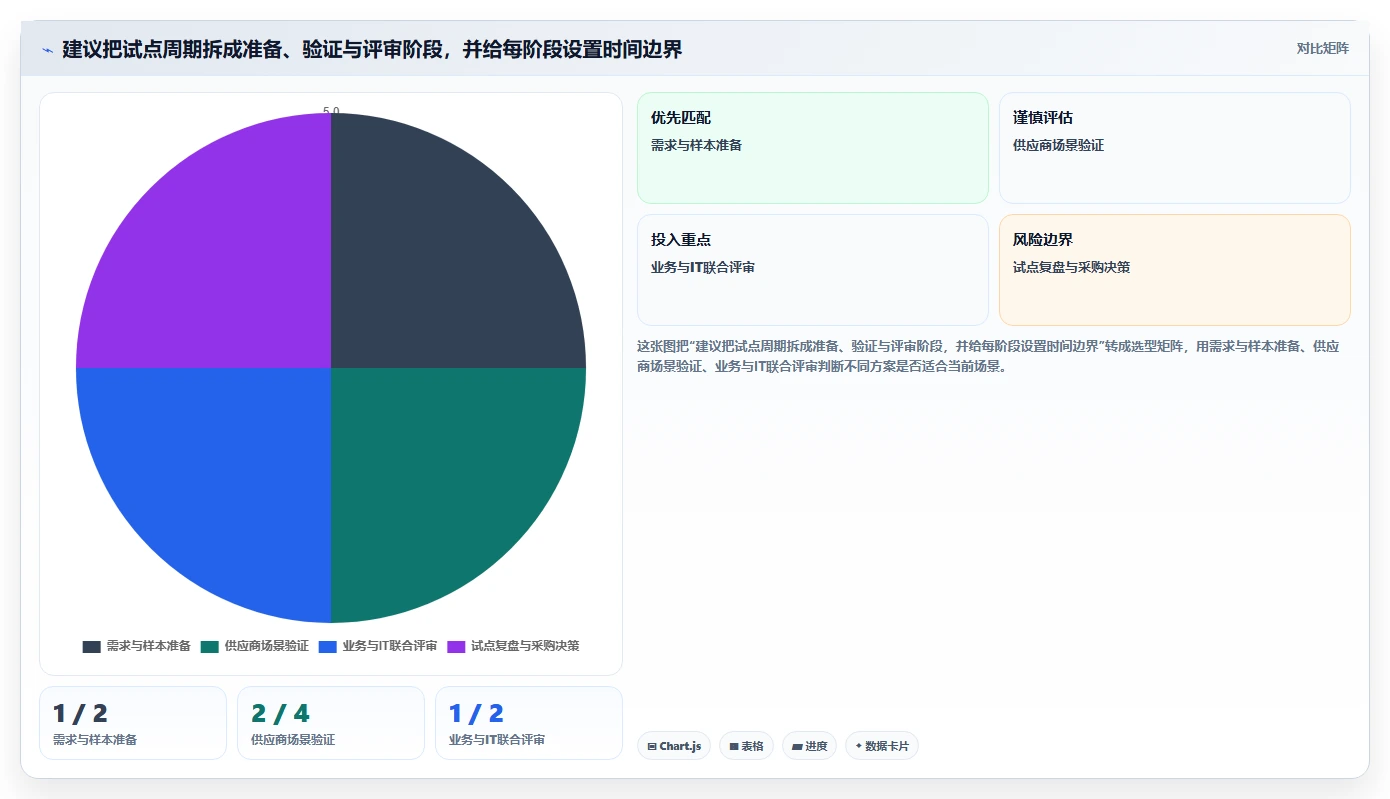Click 供应商场景验证 legend label text
Image resolution: width=1390 pixels, height=799 pixels.
point(266,646)
